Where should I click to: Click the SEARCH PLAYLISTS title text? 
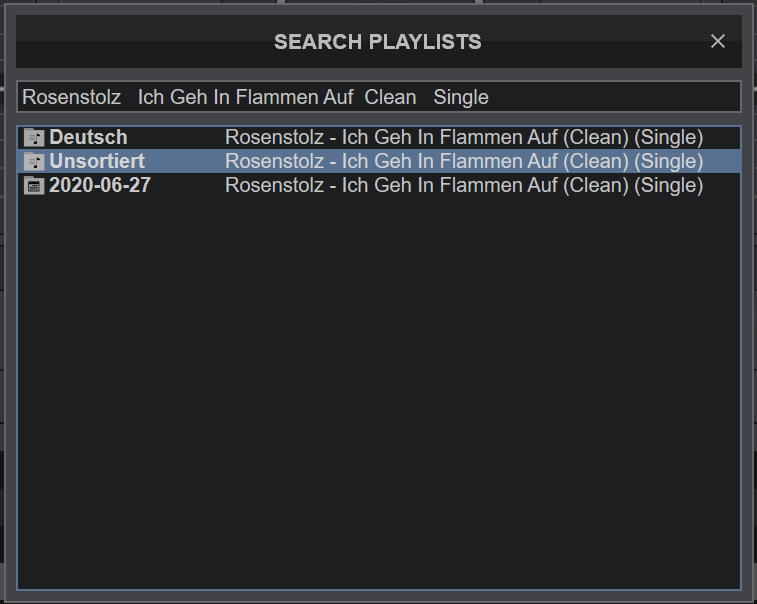coord(378,42)
